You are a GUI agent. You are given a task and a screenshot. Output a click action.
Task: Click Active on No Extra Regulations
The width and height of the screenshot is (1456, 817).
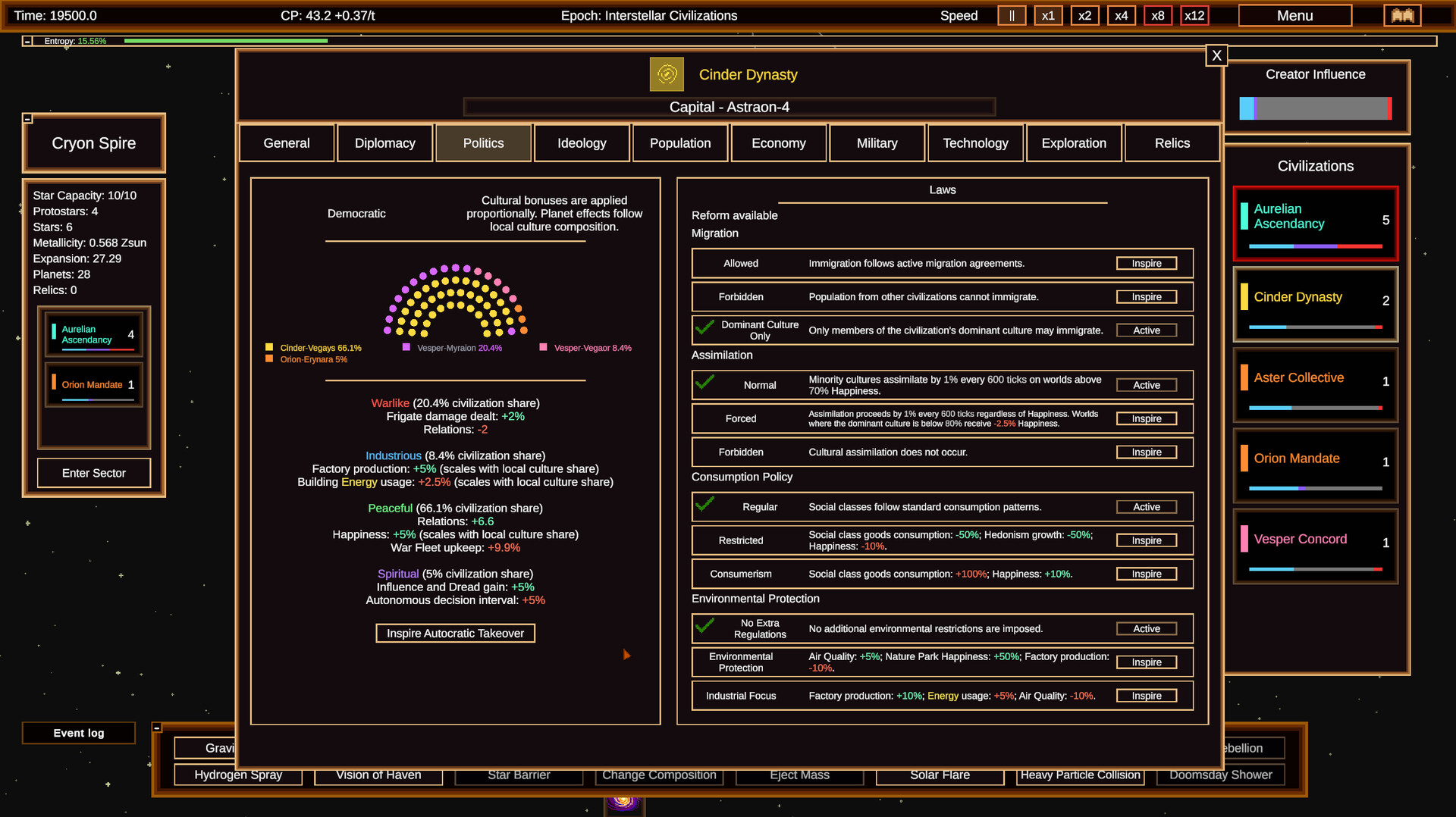(1147, 629)
